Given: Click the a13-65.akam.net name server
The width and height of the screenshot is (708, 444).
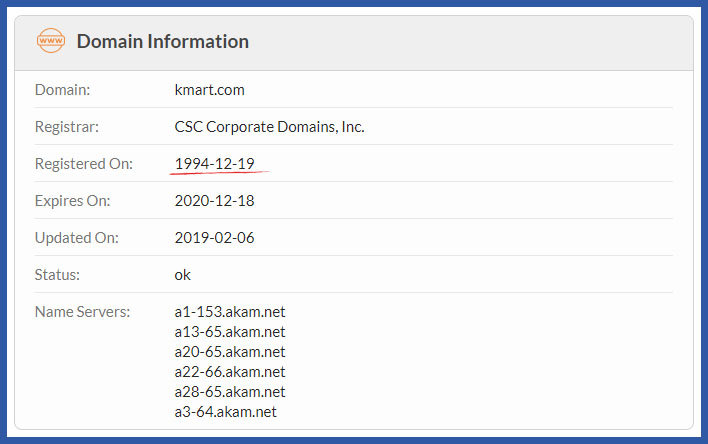Looking at the screenshot, I should tap(230, 332).
